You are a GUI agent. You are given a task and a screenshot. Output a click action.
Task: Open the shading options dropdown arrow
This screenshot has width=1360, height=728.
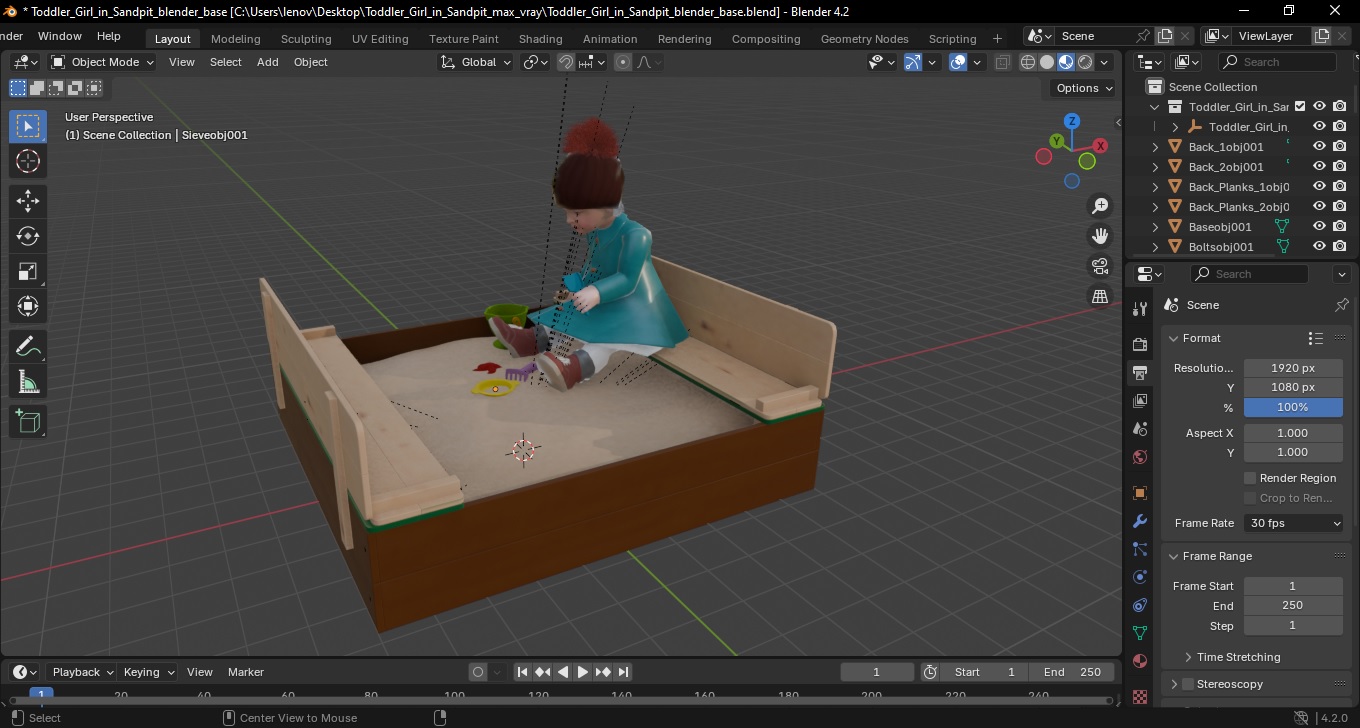[x=1104, y=62]
